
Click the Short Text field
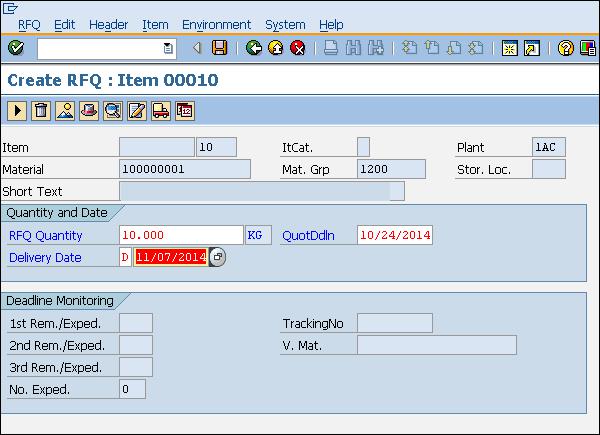[x=262, y=191]
